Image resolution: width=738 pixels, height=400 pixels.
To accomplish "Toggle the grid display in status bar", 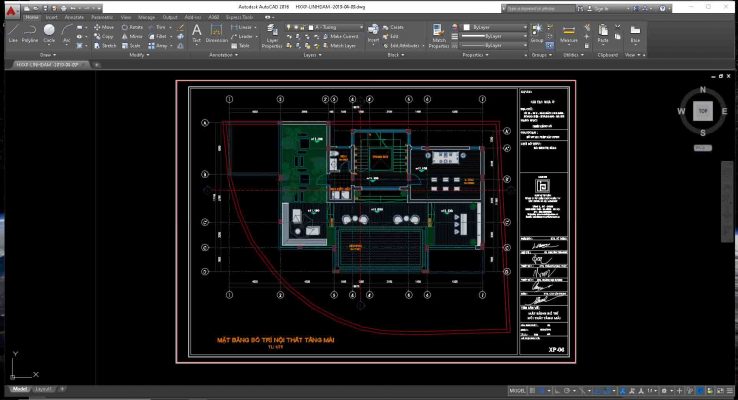I will pos(532,391).
